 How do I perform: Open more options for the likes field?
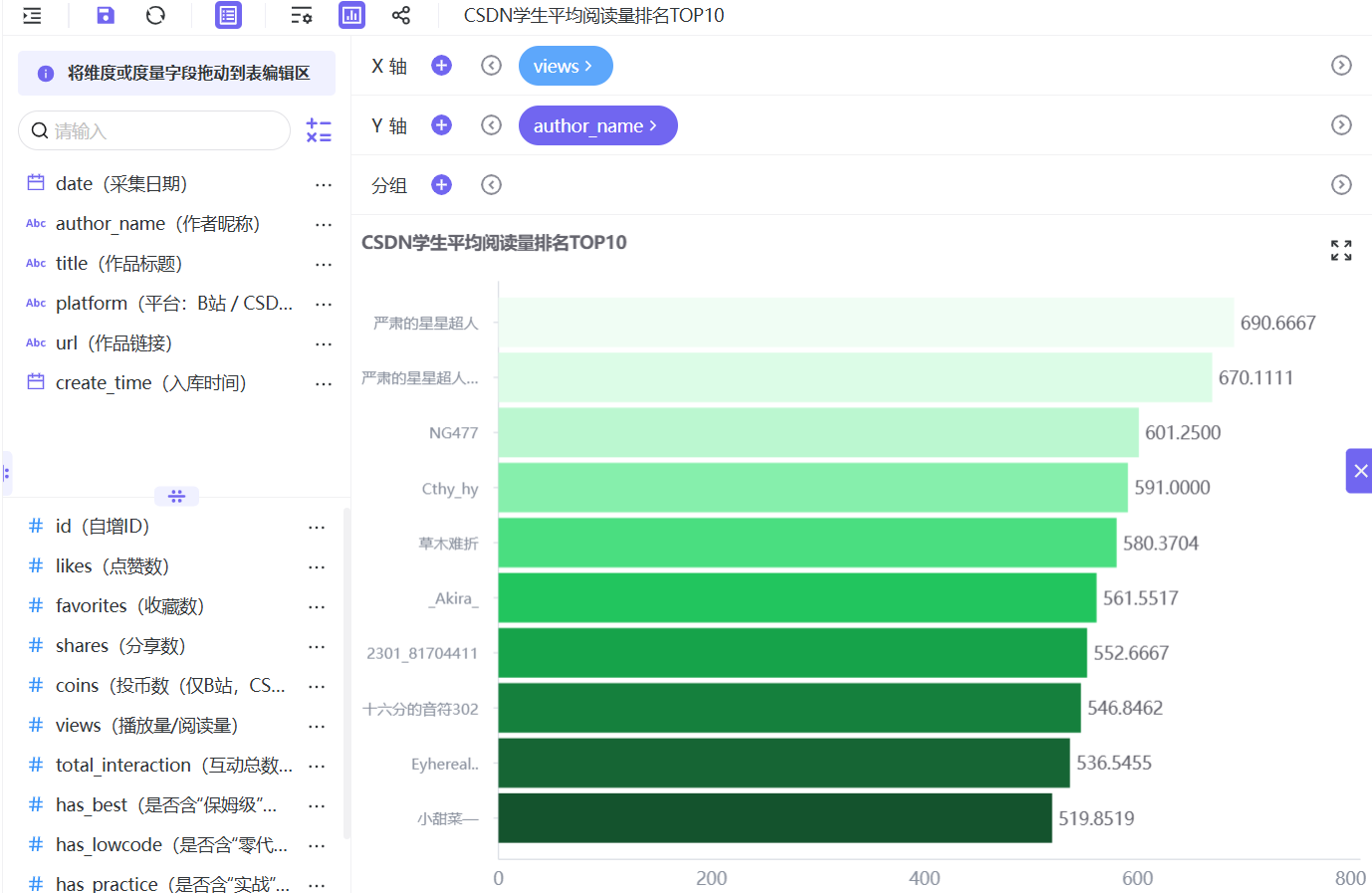[x=317, y=566]
